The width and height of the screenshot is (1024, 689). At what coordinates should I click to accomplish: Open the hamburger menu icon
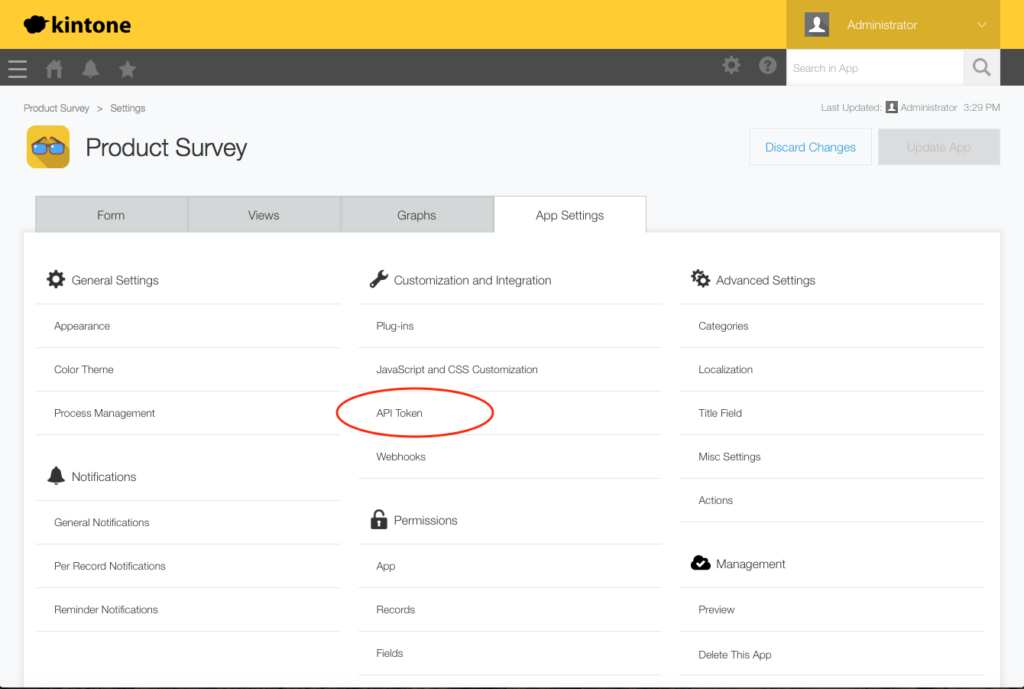point(17,69)
